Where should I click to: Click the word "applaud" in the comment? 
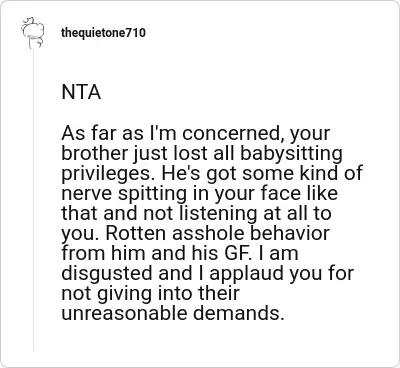pos(247,275)
